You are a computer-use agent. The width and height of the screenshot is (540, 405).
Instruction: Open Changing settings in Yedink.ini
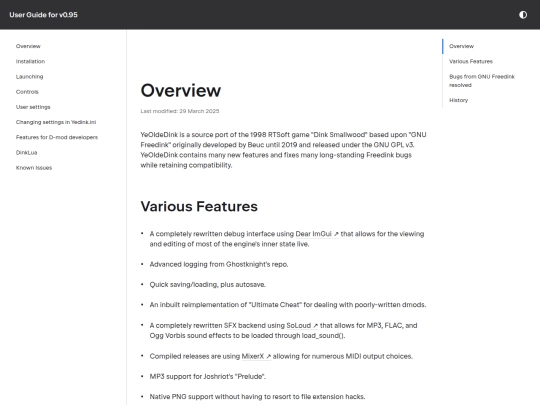coord(56,122)
